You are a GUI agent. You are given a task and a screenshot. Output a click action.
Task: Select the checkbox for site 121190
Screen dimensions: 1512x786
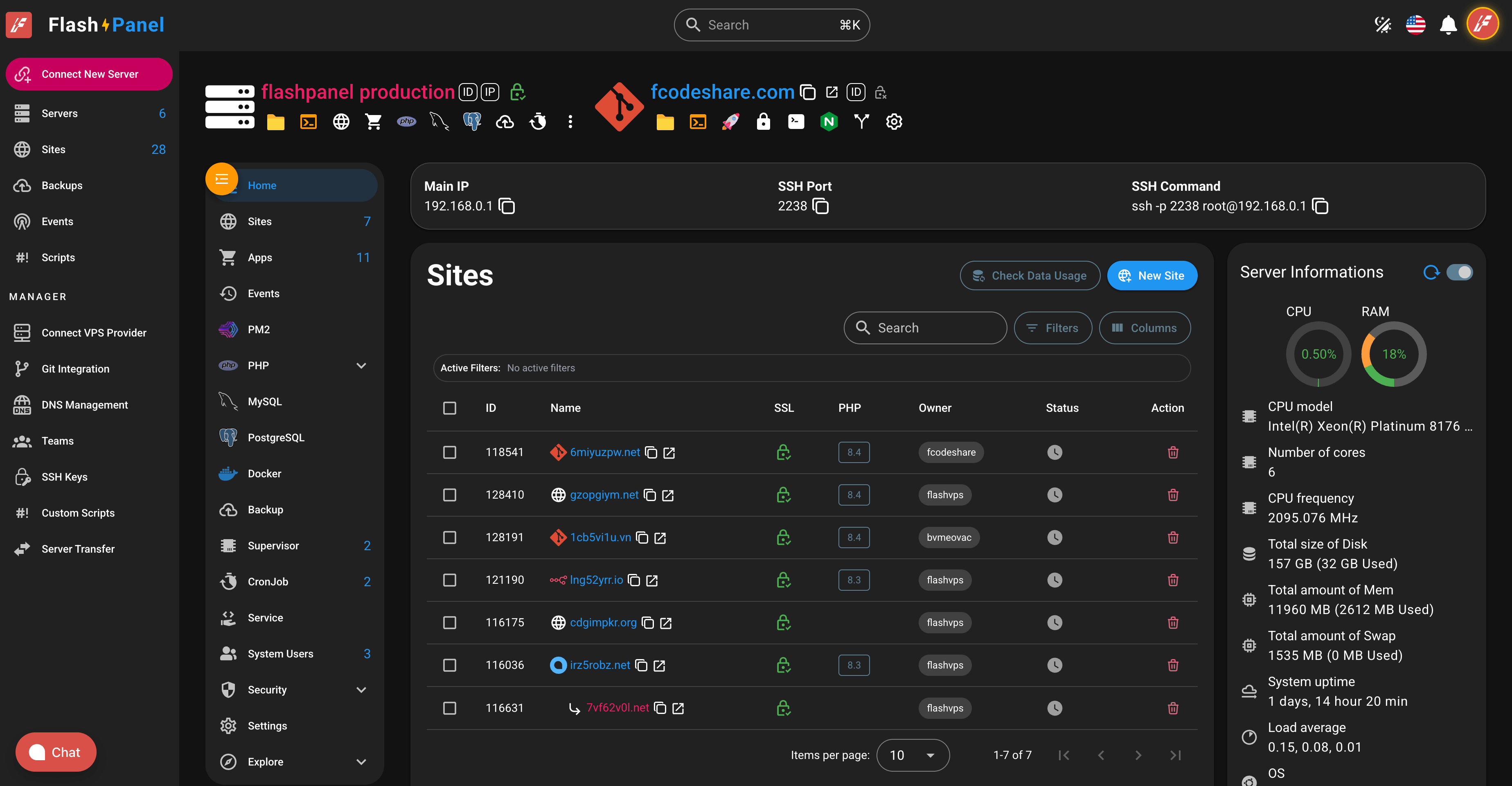pyautogui.click(x=450, y=580)
